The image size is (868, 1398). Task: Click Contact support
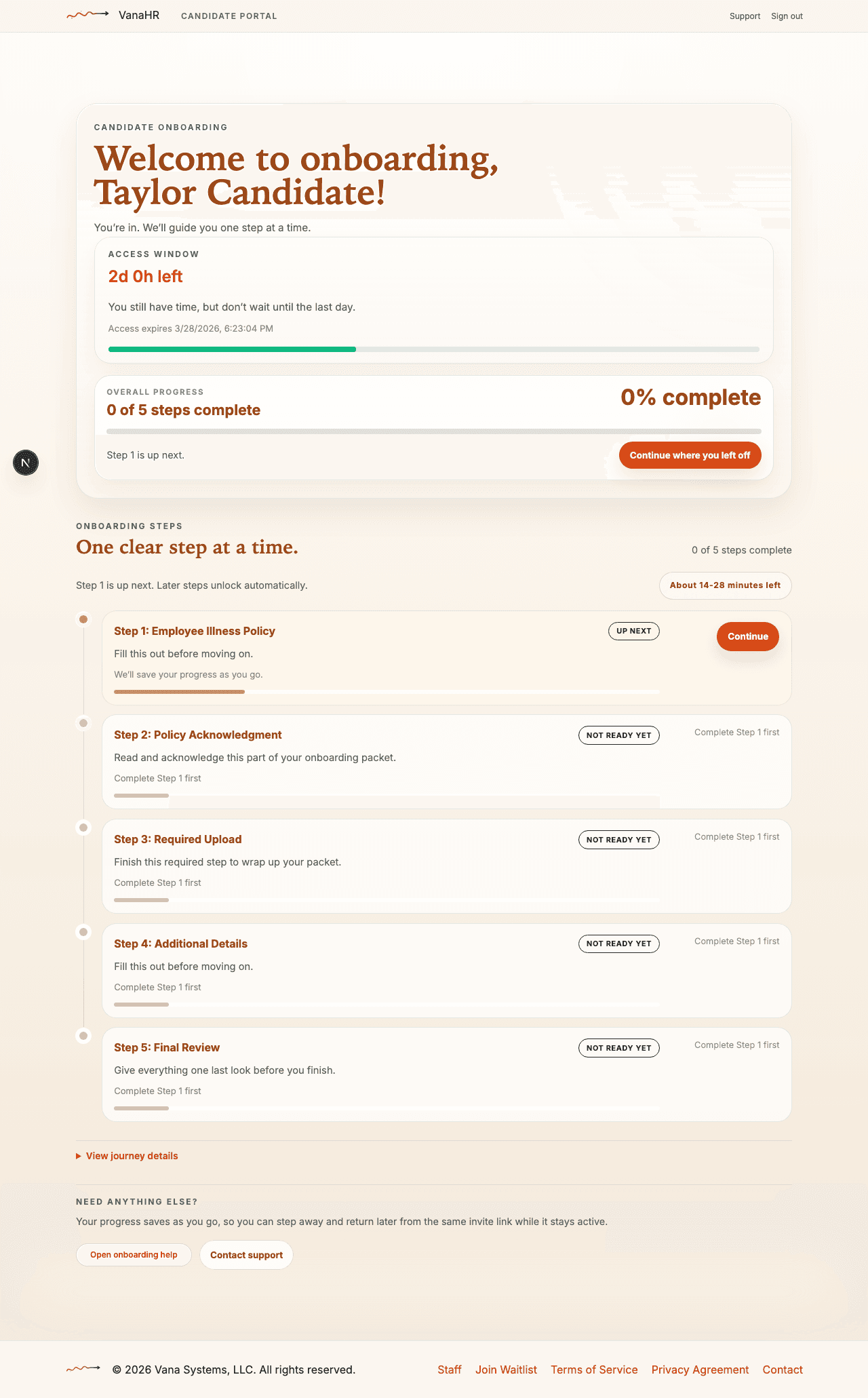point(245,1254)
